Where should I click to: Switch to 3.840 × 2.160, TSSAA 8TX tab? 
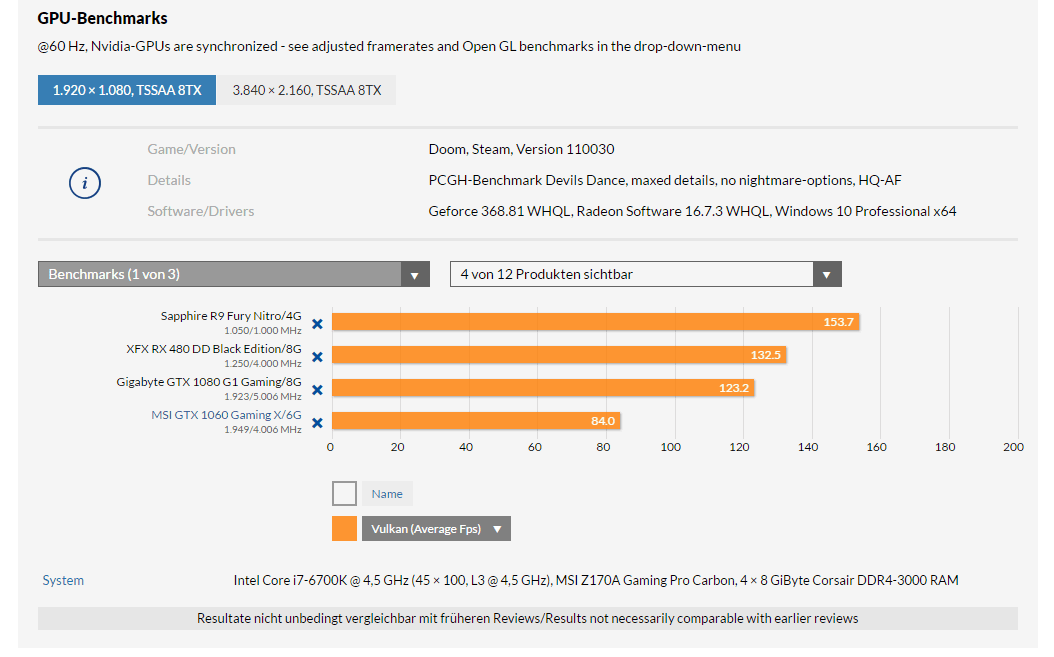click(x=306, y=90)
